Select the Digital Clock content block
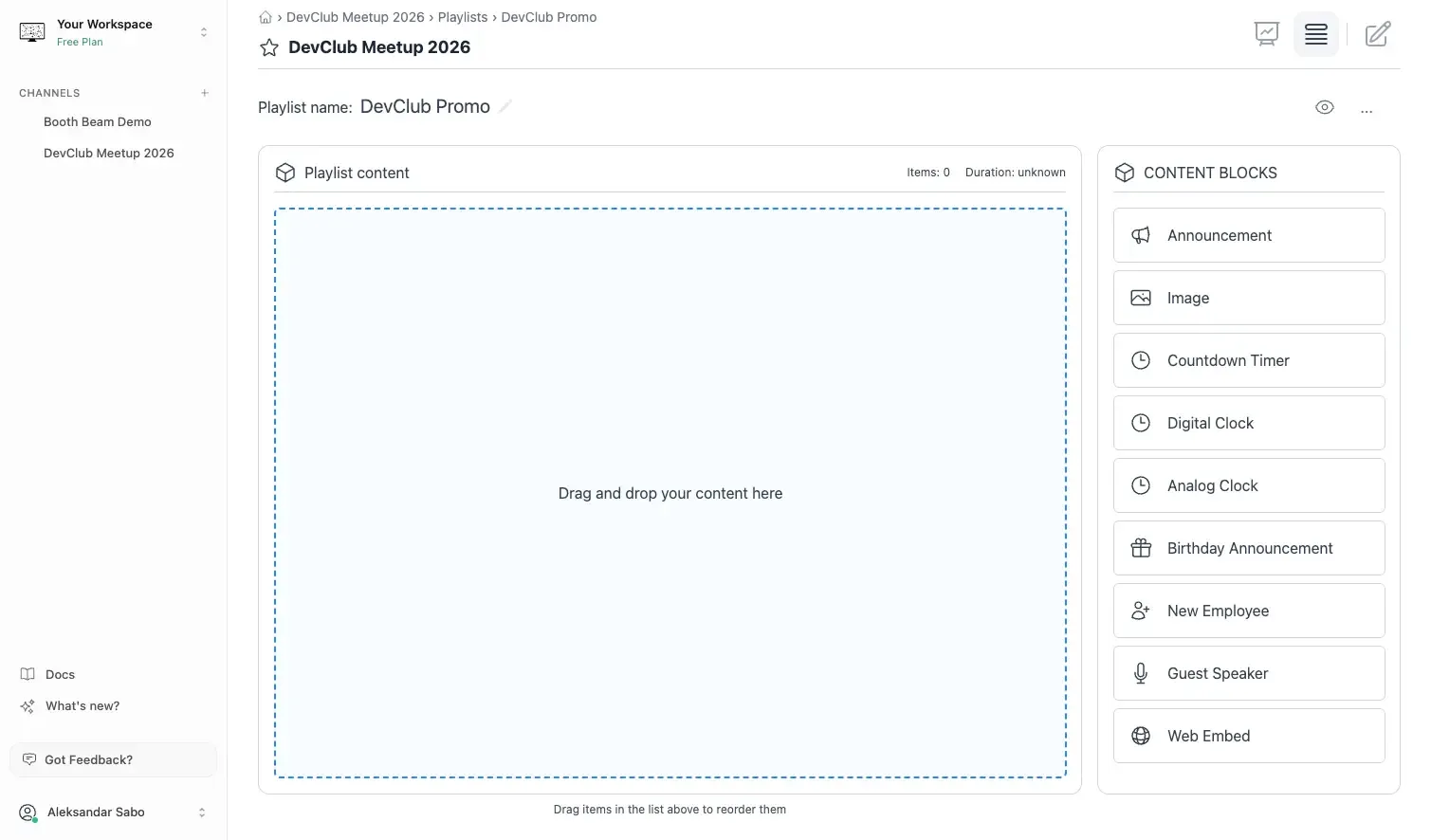1431x840 pixels. 1249,423
